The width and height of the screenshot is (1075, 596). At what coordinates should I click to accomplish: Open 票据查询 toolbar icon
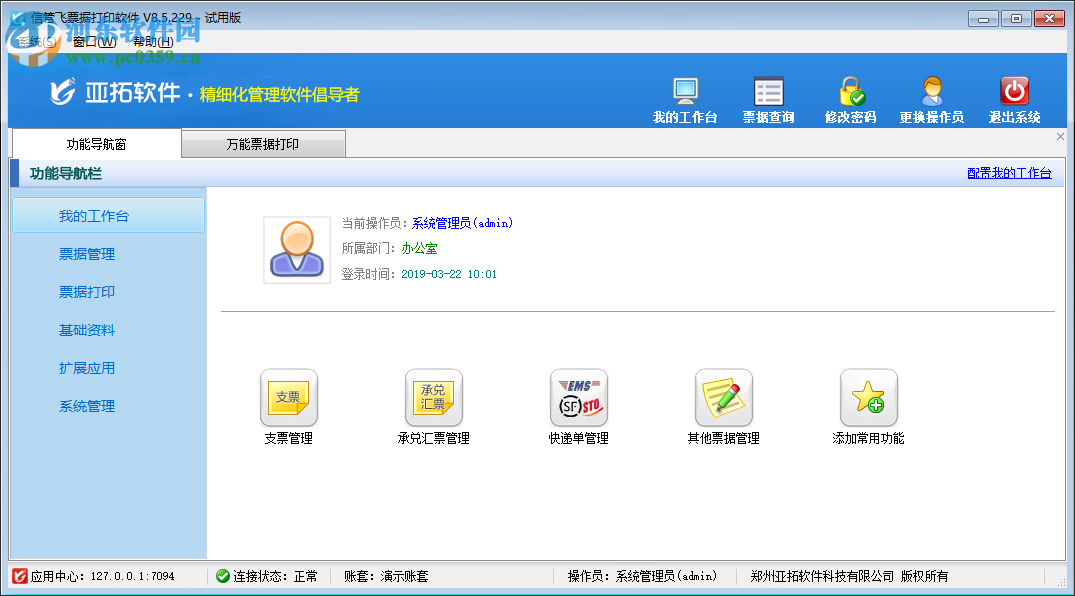click(768, 91)
